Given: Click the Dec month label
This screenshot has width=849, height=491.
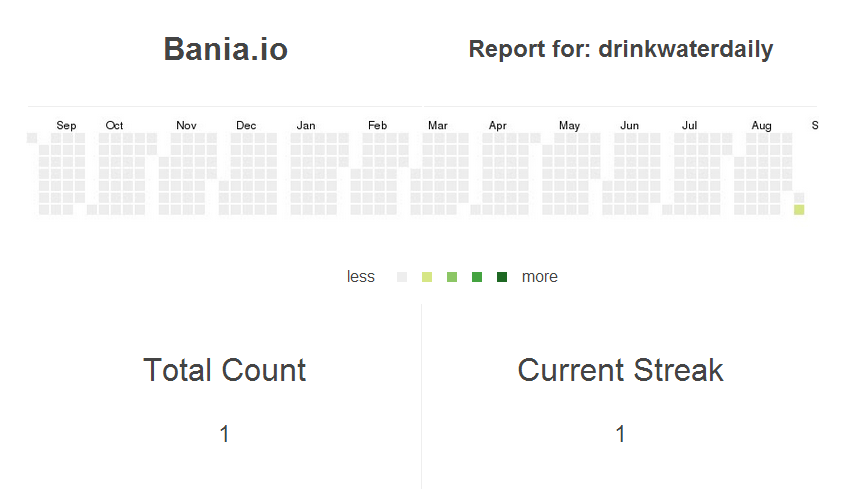Looking at the screenshot, I should click(x=246, y=126).
